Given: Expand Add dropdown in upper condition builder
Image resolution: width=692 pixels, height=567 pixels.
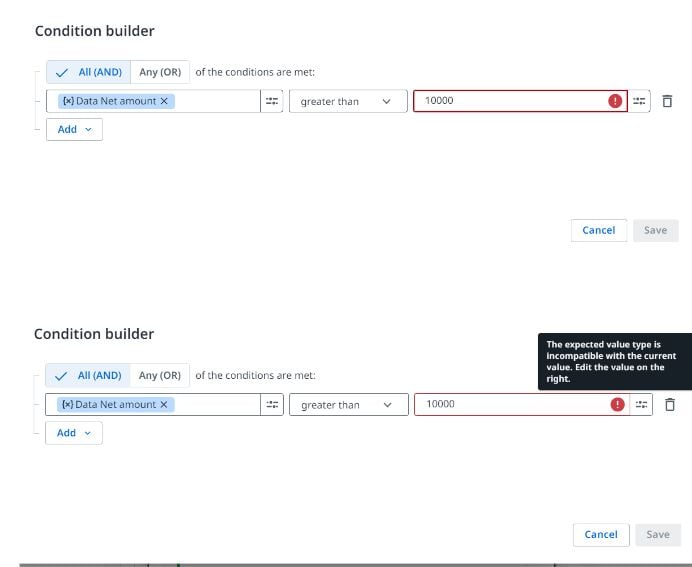Looking at the screenshot, I should click(x=74, y=129).
